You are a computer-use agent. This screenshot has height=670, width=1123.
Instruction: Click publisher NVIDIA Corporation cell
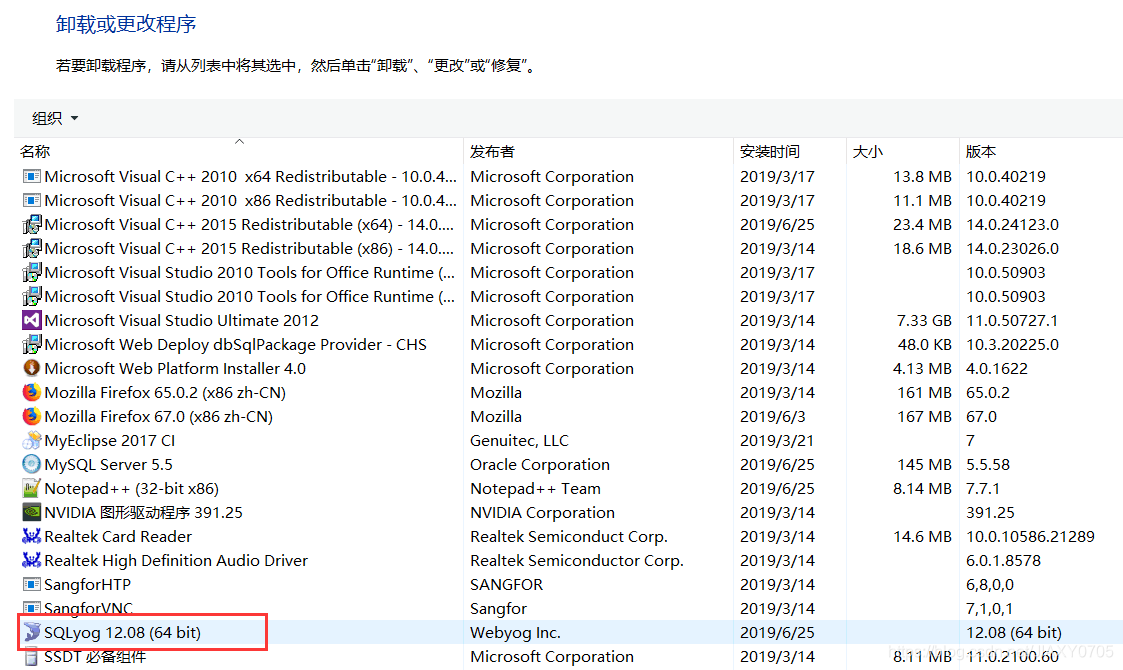tap(542, 512)
